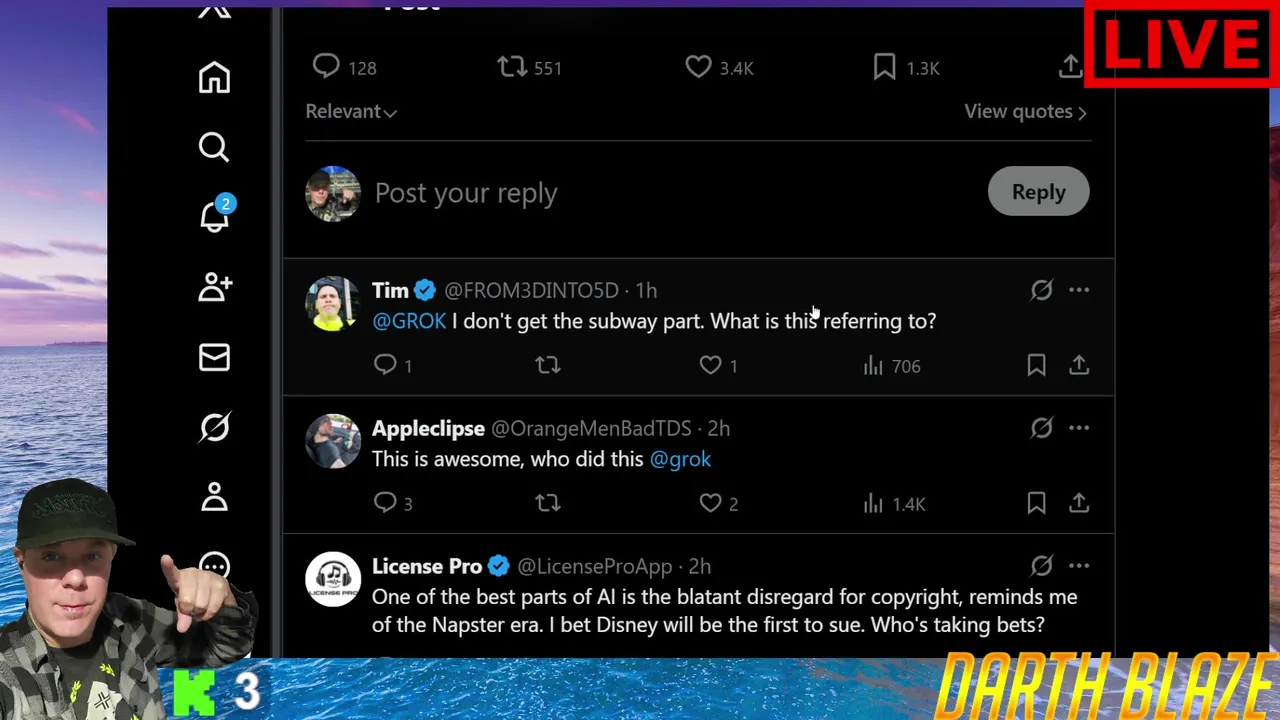1280x720 pixels.
Task: Open more options on Tim's reply
Action: tap(1078, 290)
